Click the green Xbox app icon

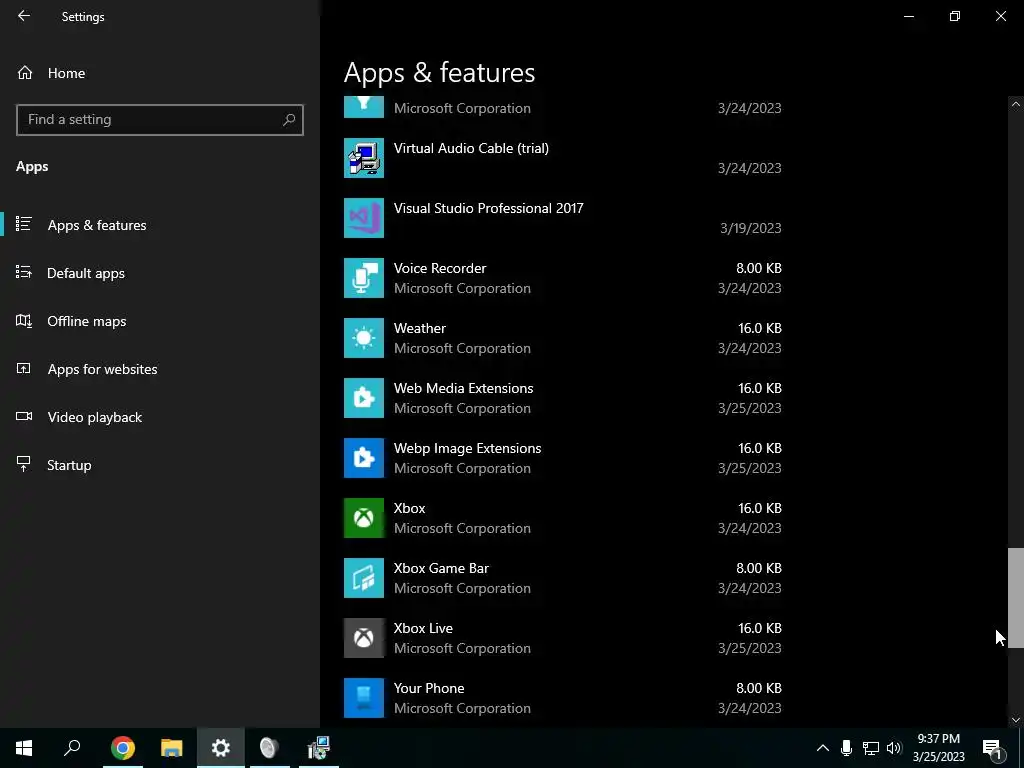[x=364, y=518]
